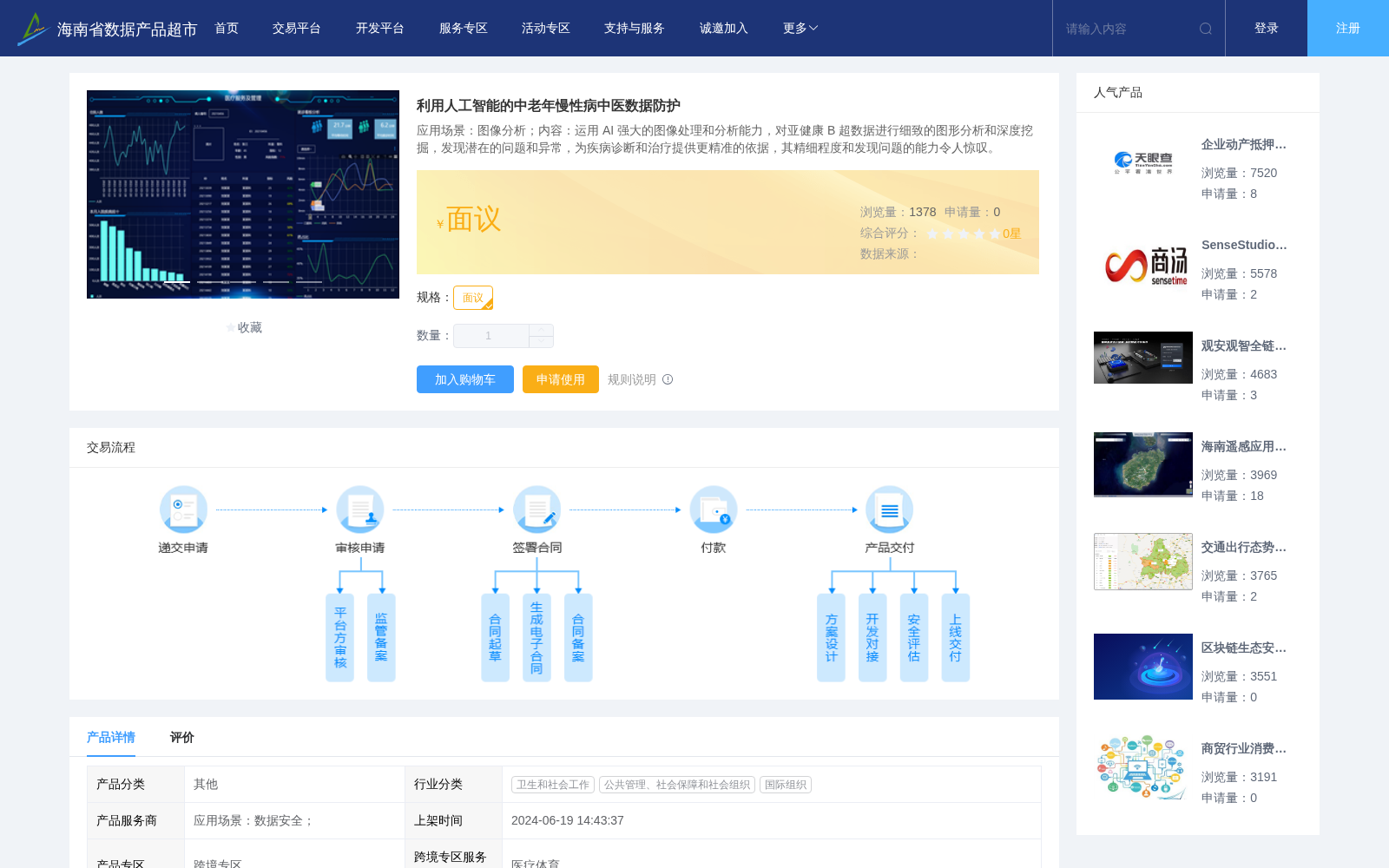Click the listing time 2024-06-19 14:43:37

click(x=568, y=820)
